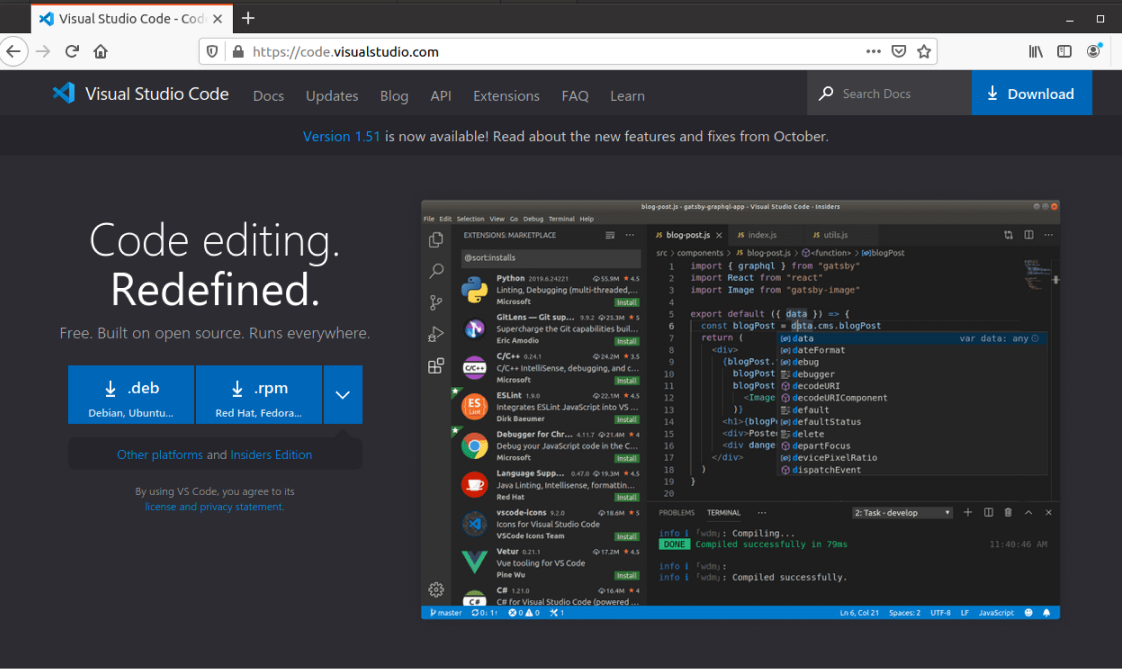Open the Extensions marketplace icon

tap(435, 365)
